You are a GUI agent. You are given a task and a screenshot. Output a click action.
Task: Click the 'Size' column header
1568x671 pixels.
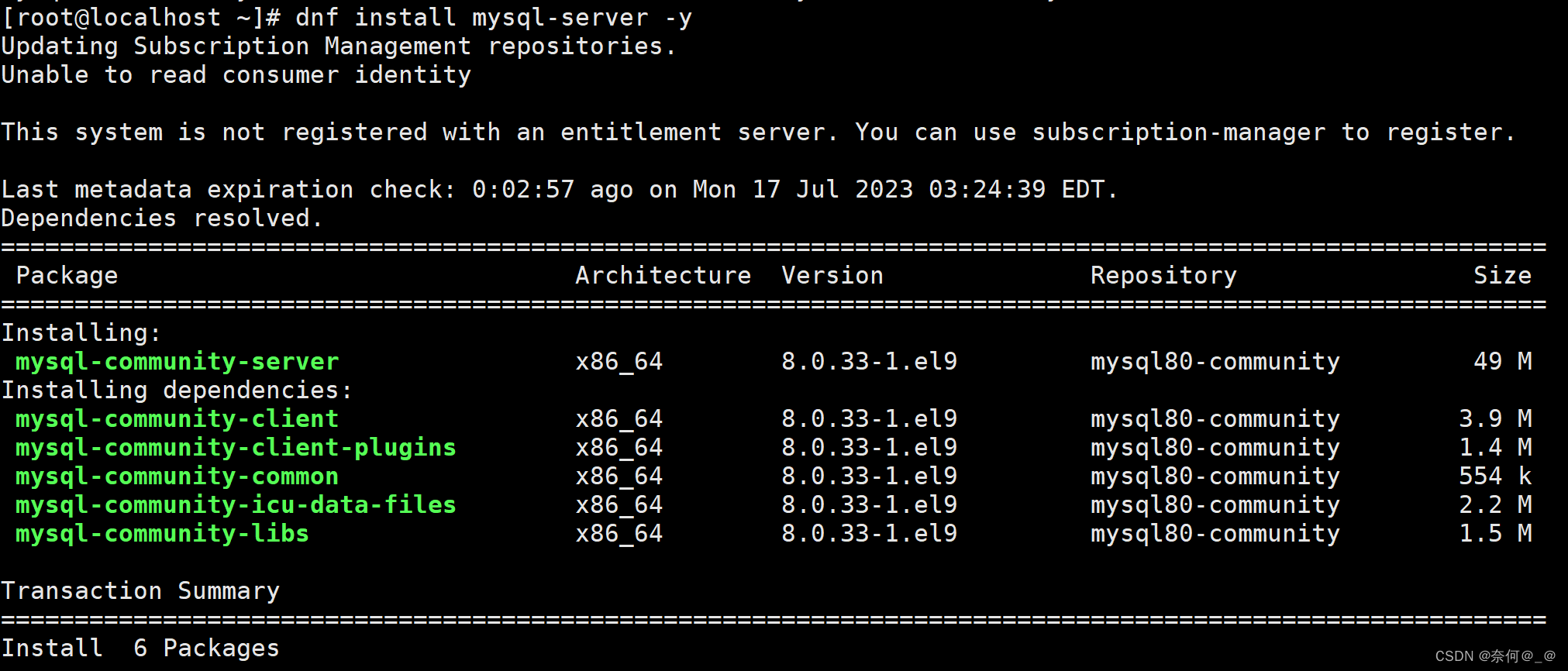(x=1502, y=276)
